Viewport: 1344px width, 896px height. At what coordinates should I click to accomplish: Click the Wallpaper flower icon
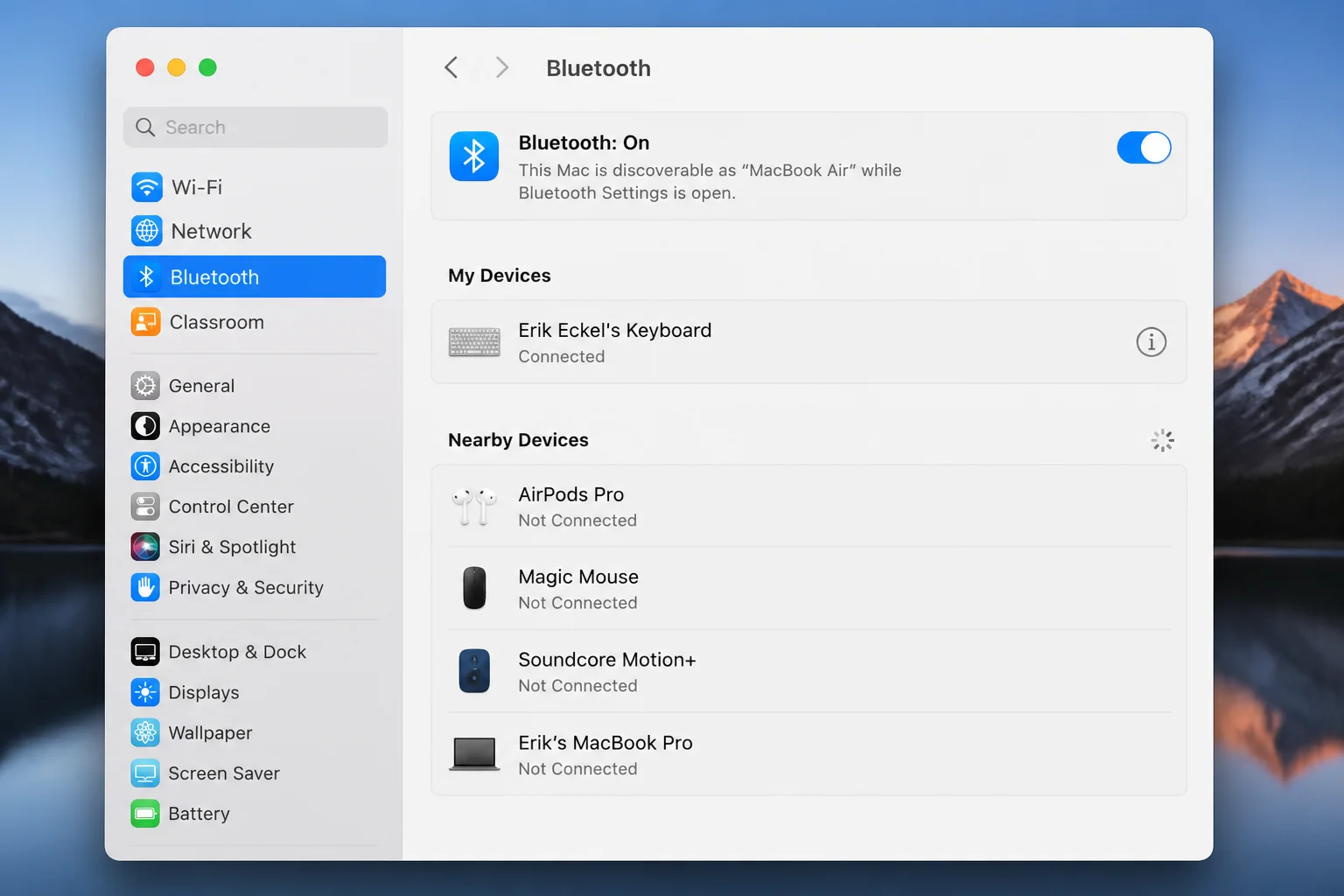[145, 732]
